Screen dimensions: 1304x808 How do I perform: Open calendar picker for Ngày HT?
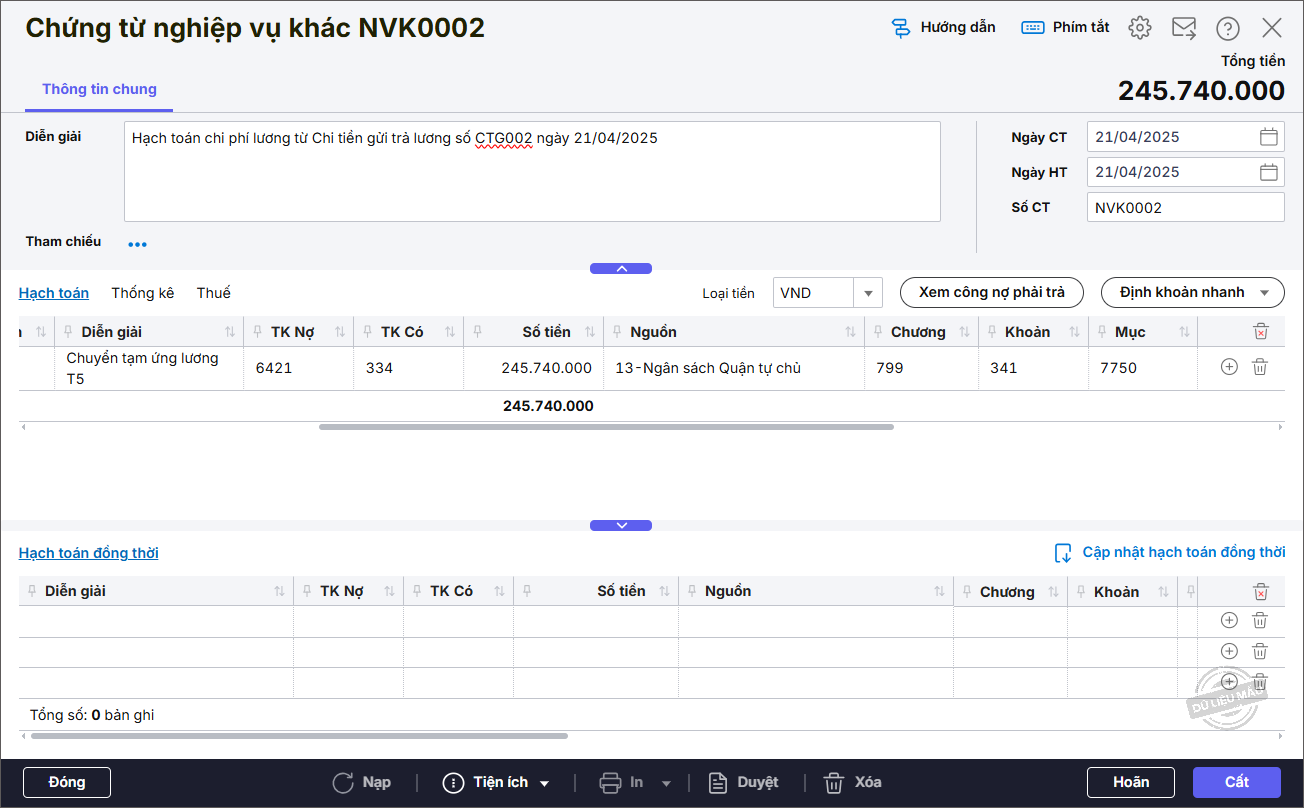tap(1268, 172)
